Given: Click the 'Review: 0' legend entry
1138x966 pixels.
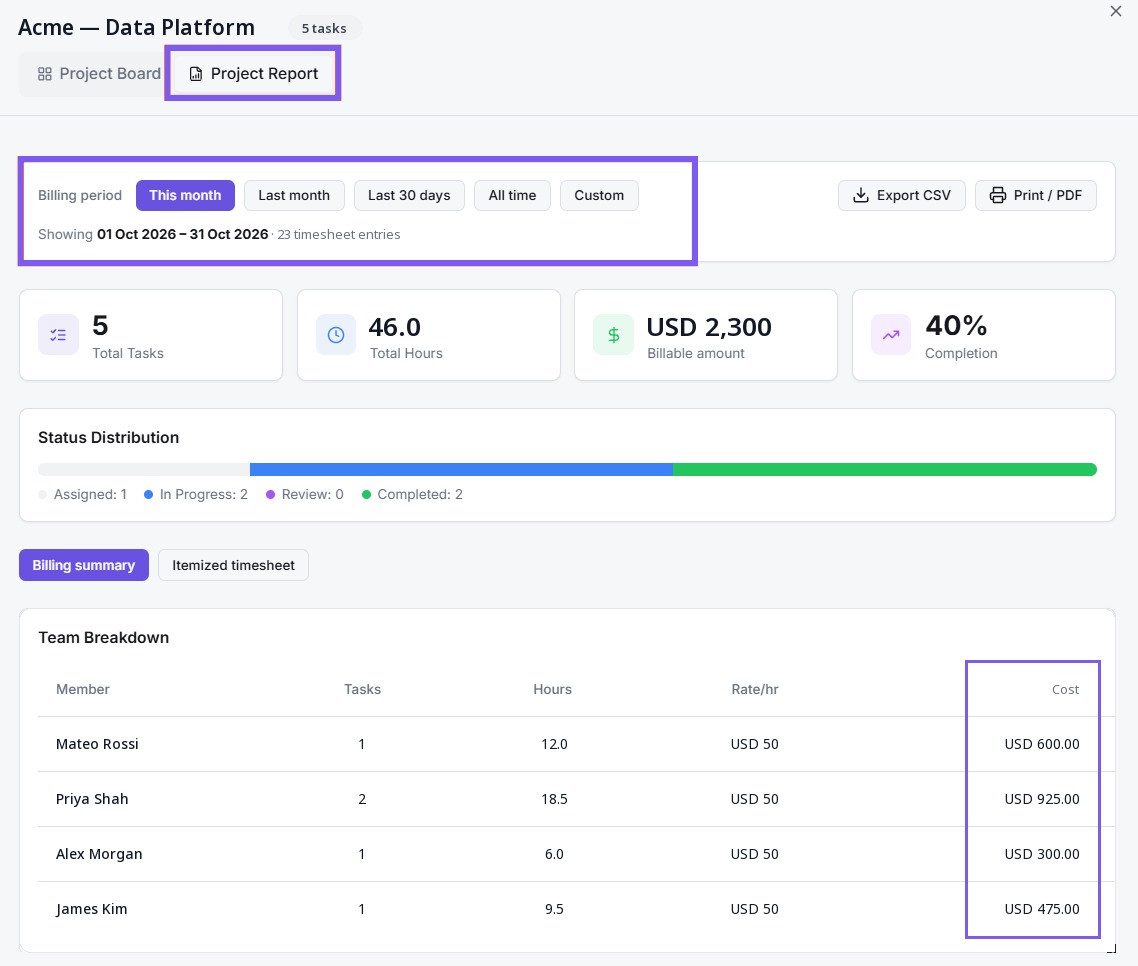Looking at the screenshot, I should [305, 494].
